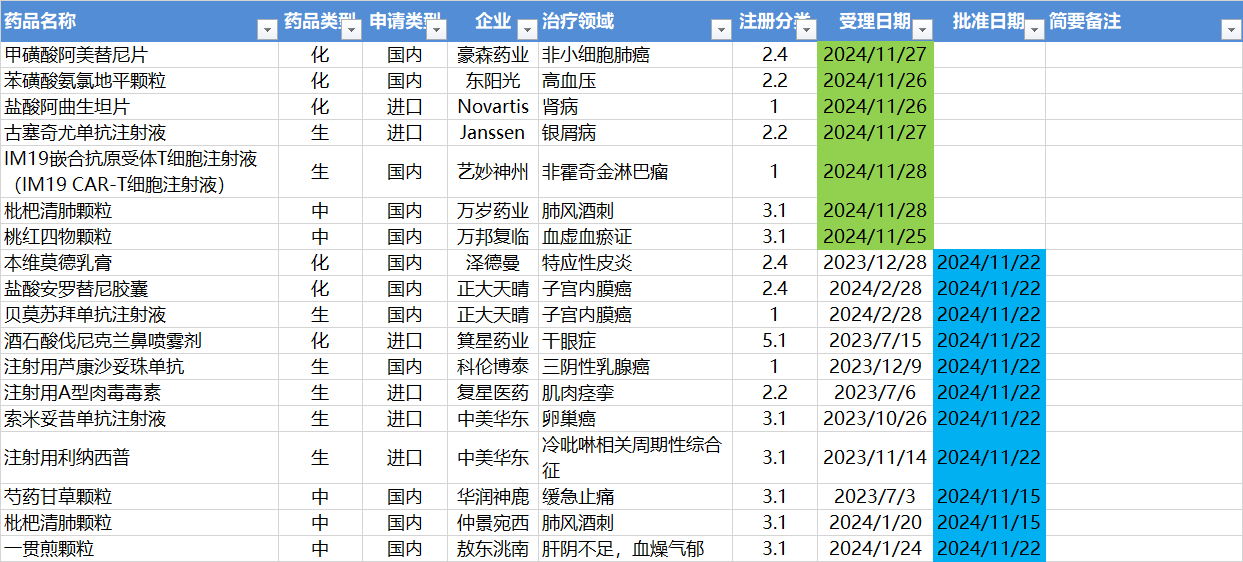Click the therapy cell 冷吡啉相关周期性综合征

click(x=635, y=458)
